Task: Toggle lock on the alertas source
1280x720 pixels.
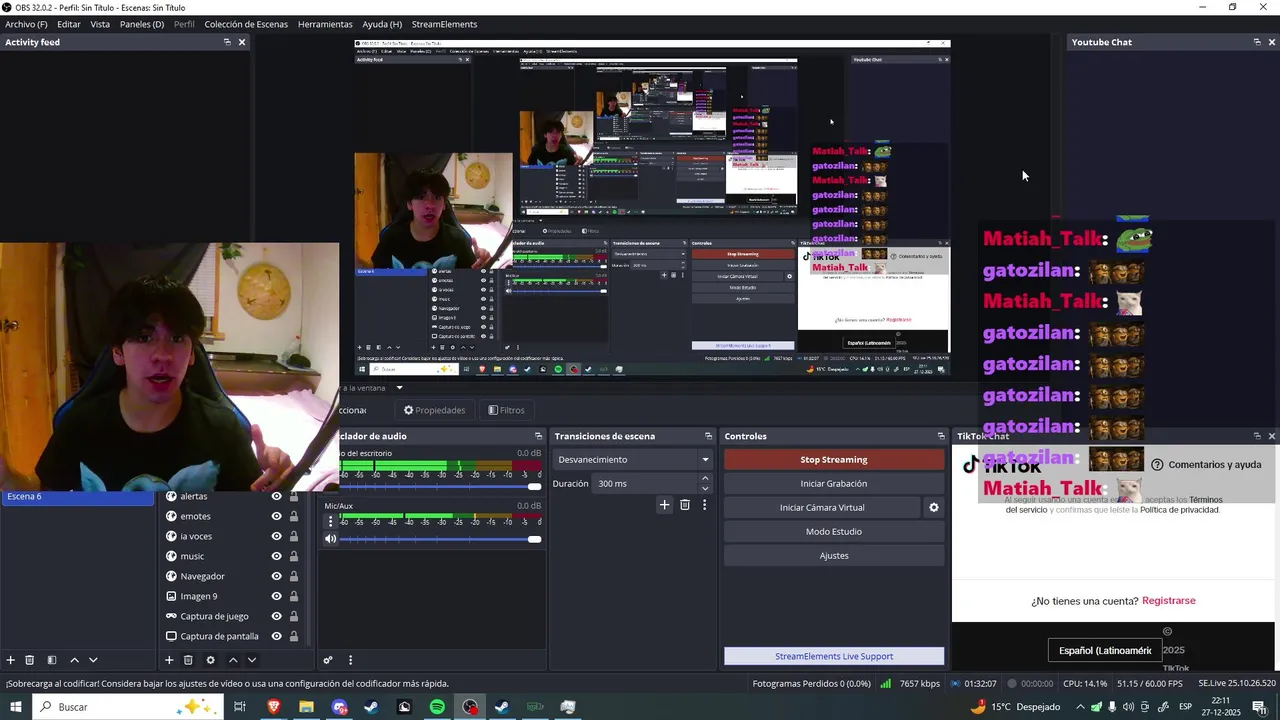Action: pos(294,496)
